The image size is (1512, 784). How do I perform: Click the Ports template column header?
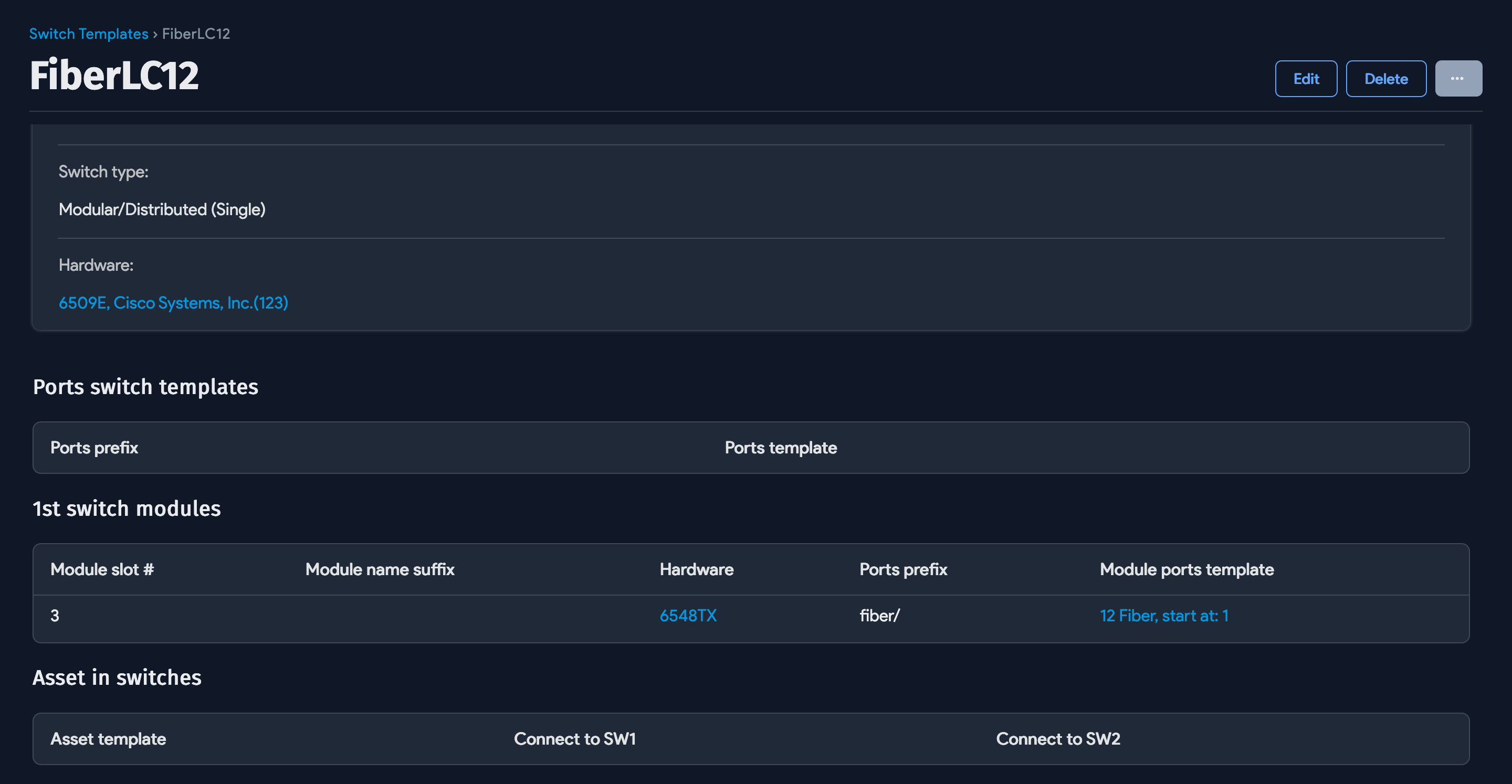click(x=780, y=448)
